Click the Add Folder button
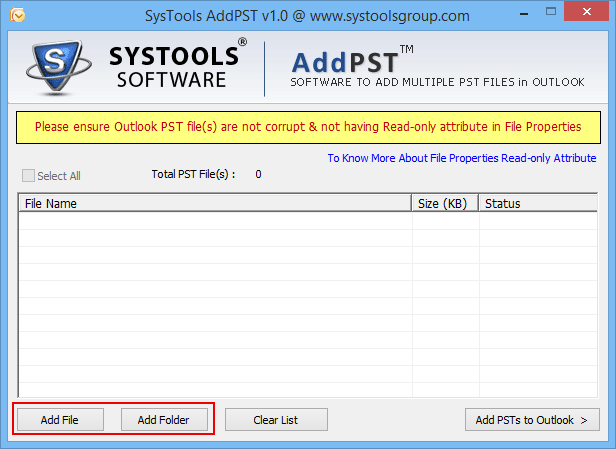 (x=164, y=420)
